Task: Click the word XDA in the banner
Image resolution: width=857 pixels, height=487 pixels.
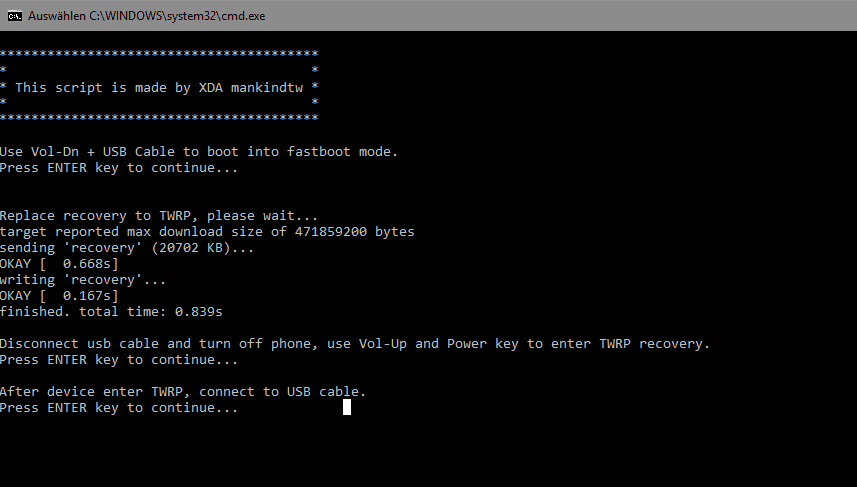Action: tap(210, 87)
